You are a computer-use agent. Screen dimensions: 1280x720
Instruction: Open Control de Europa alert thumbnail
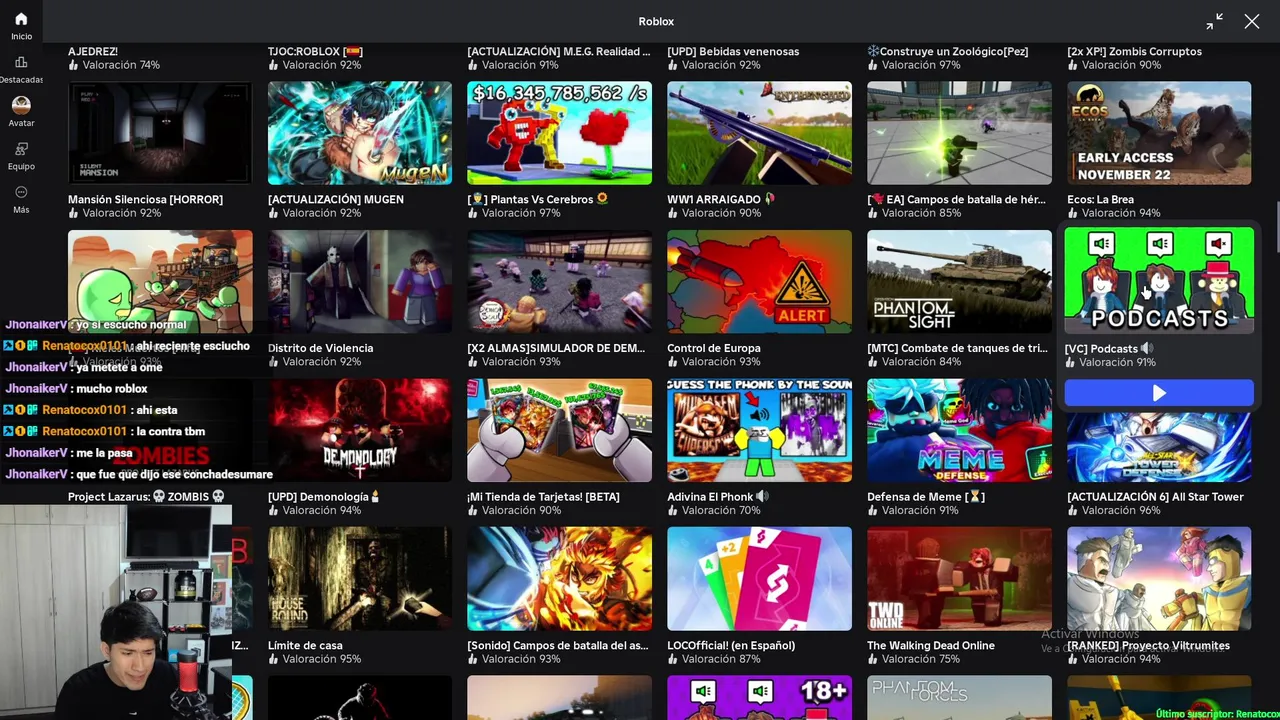pyautogui.click(x=759, y=282)
